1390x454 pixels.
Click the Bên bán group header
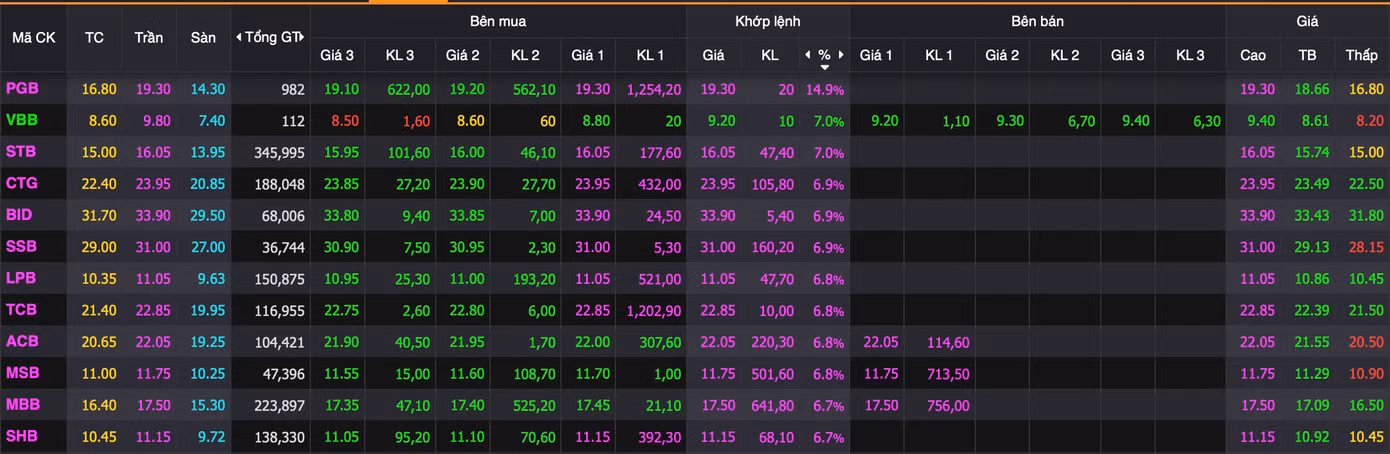click(1036, 21)
